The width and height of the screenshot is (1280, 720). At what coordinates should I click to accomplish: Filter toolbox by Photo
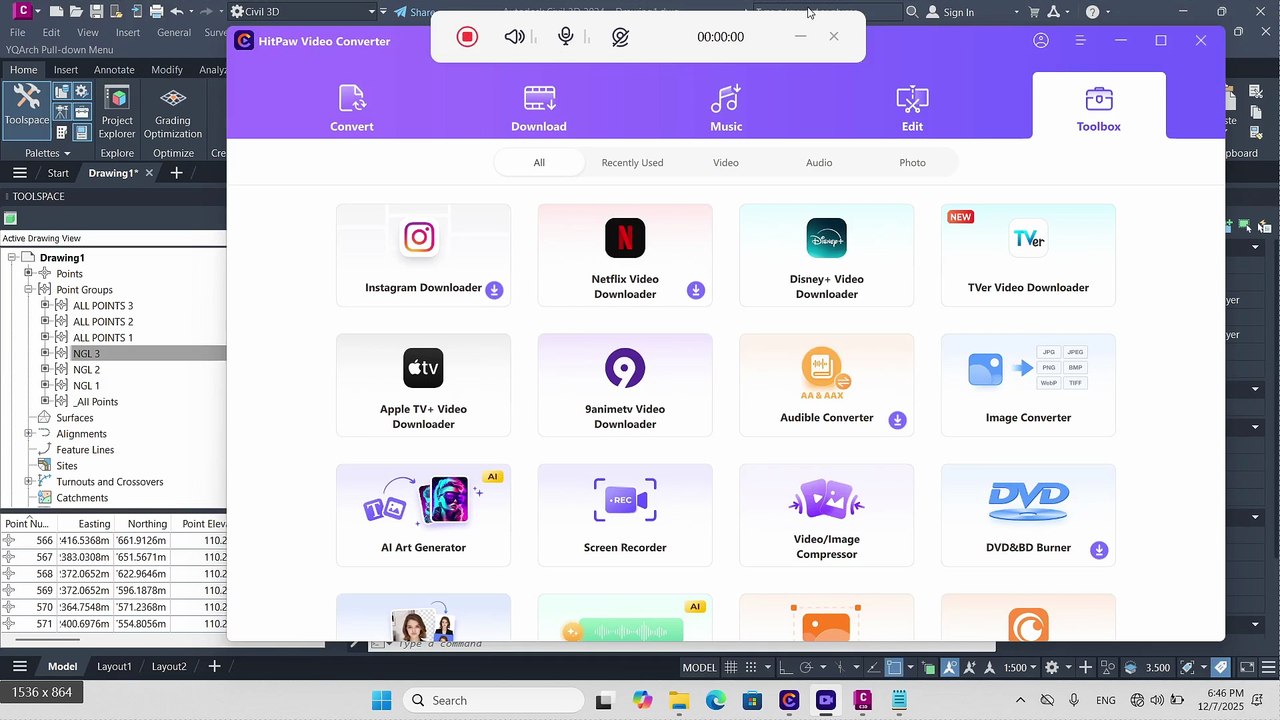912,162
